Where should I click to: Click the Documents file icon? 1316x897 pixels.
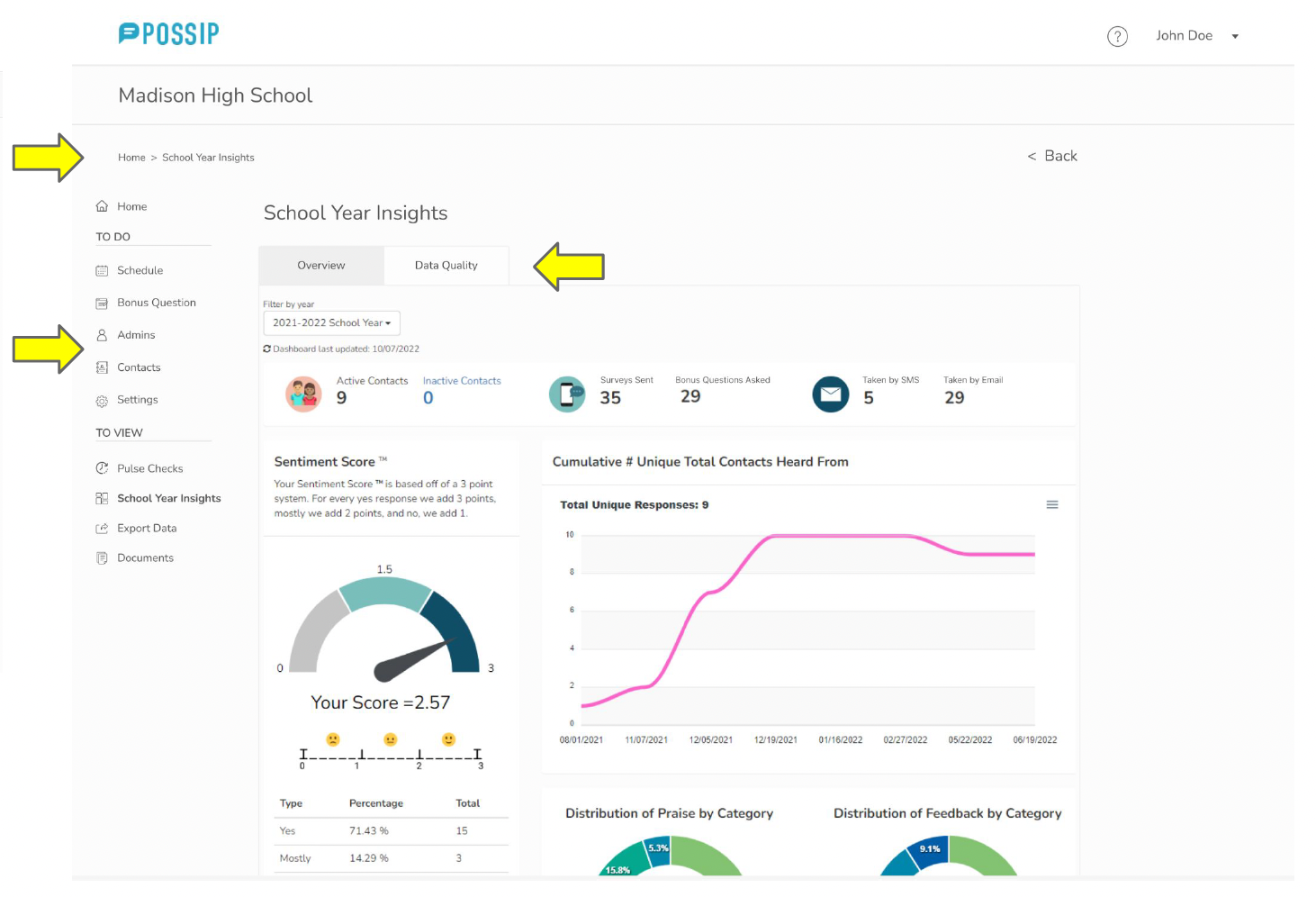(x=102, y=558)
